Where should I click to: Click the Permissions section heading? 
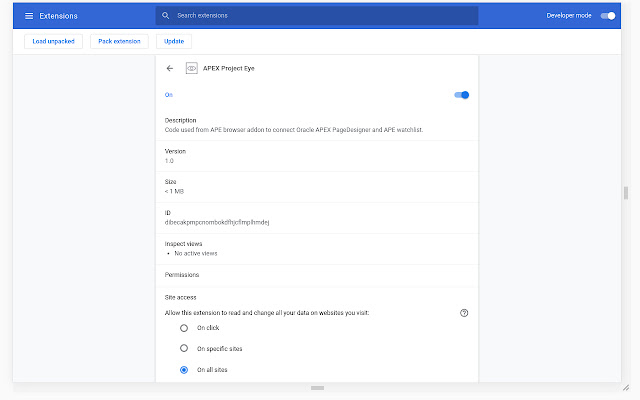182,274
